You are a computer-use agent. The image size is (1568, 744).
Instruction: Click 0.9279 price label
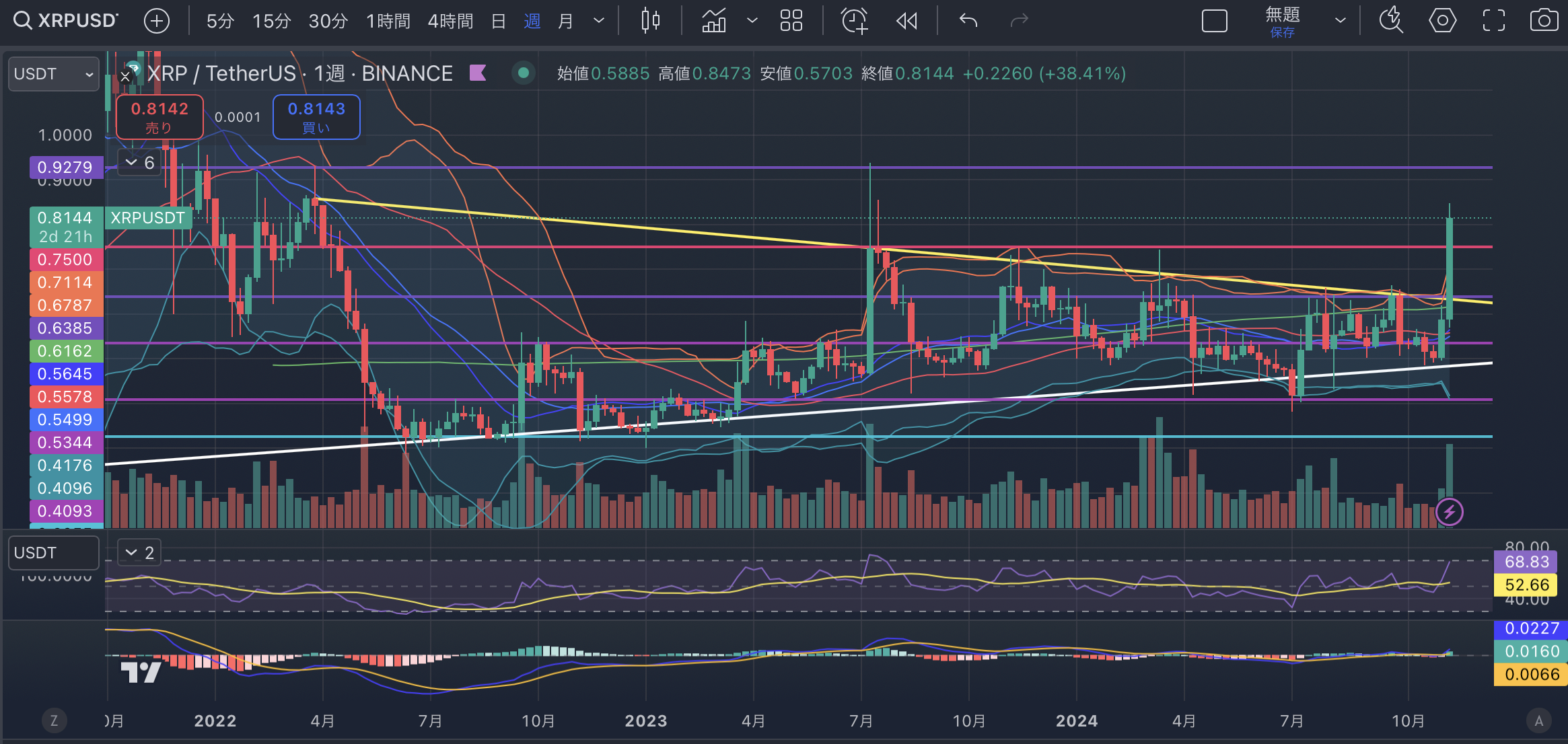pyautogui.click(x=66, y=167)
